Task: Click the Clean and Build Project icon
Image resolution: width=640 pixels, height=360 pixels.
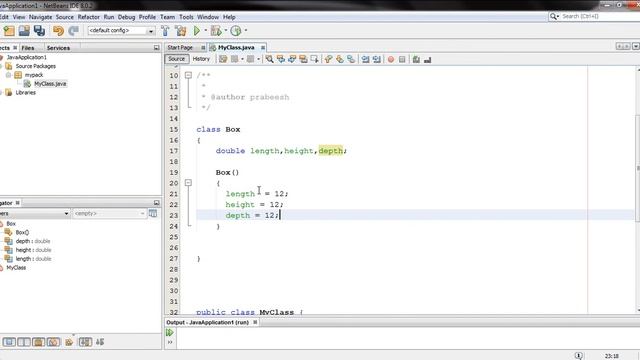Action: click(x=181, y=31)
